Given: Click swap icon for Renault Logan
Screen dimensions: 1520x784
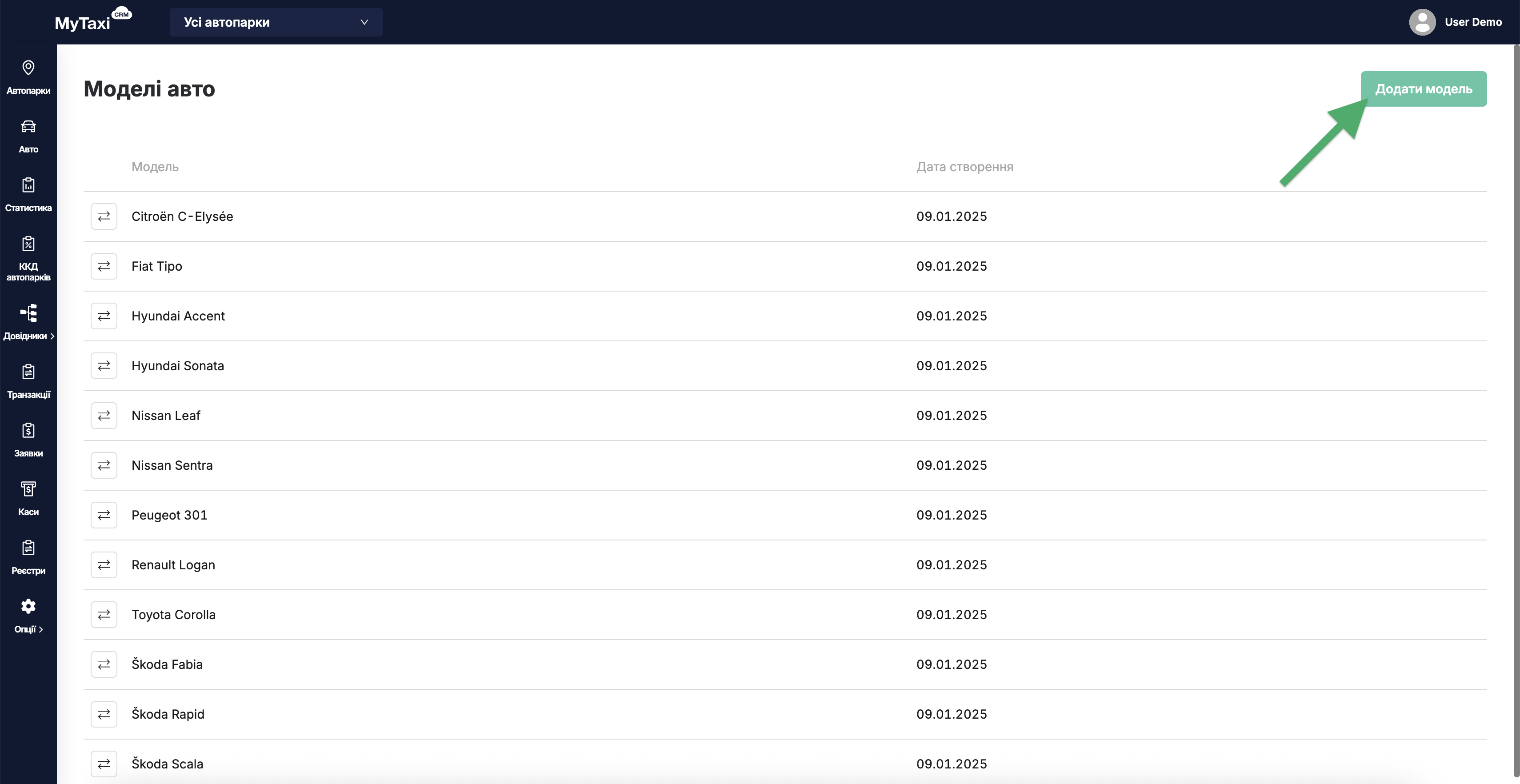Looking at the screenshot, I should [104, 564].
